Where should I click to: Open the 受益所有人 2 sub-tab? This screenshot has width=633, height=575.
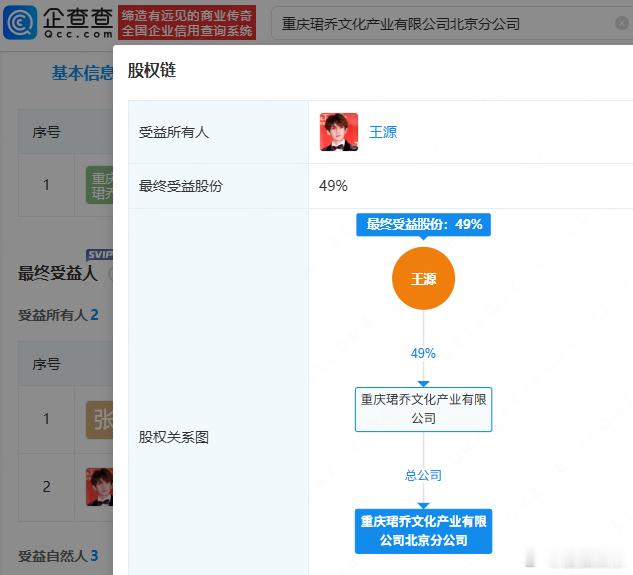pyautogui.click(x=59, y=315)
